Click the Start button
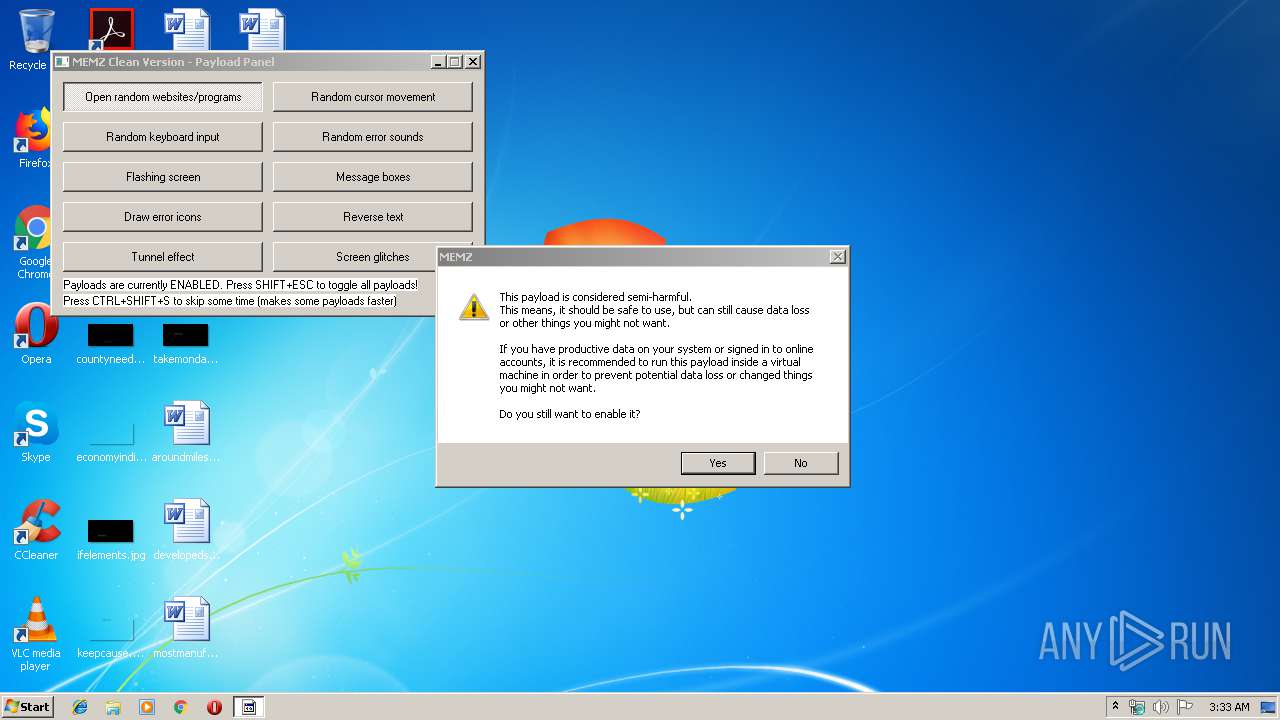1280x720 pixels. pos(27,707)
